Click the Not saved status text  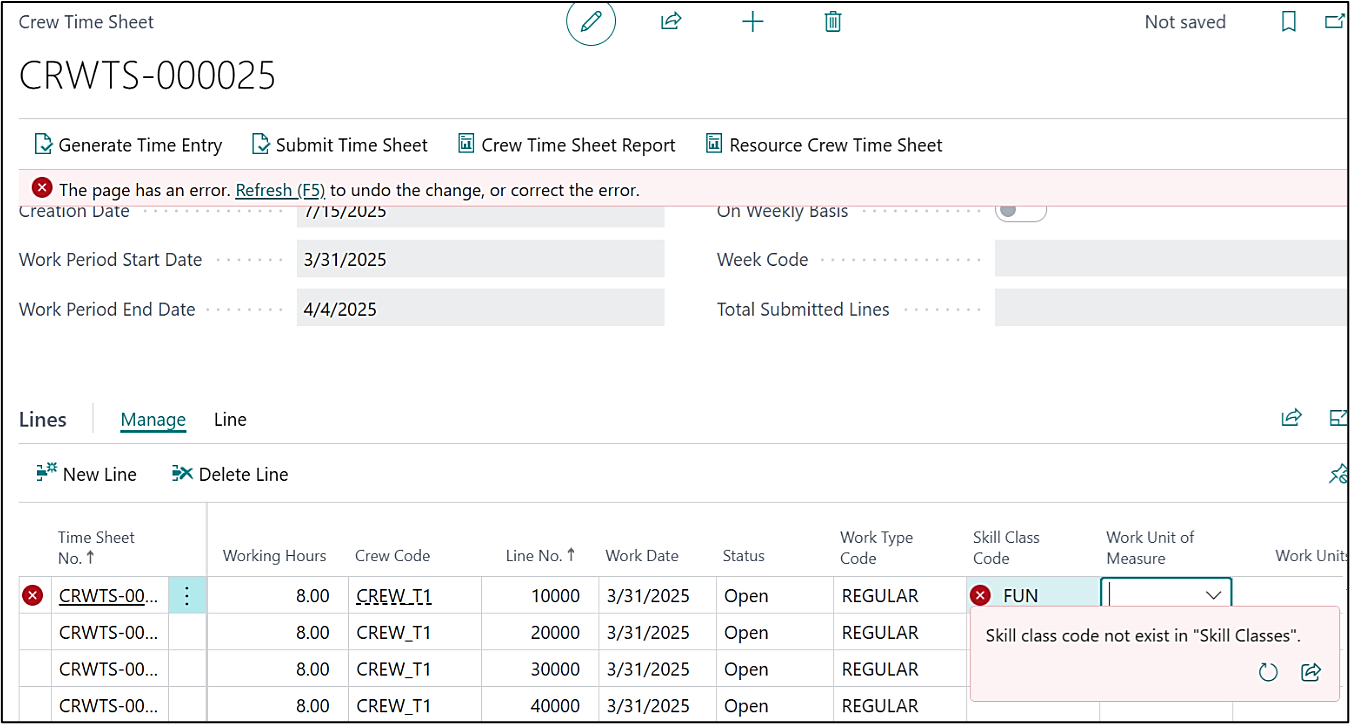tap(1185, 22)
